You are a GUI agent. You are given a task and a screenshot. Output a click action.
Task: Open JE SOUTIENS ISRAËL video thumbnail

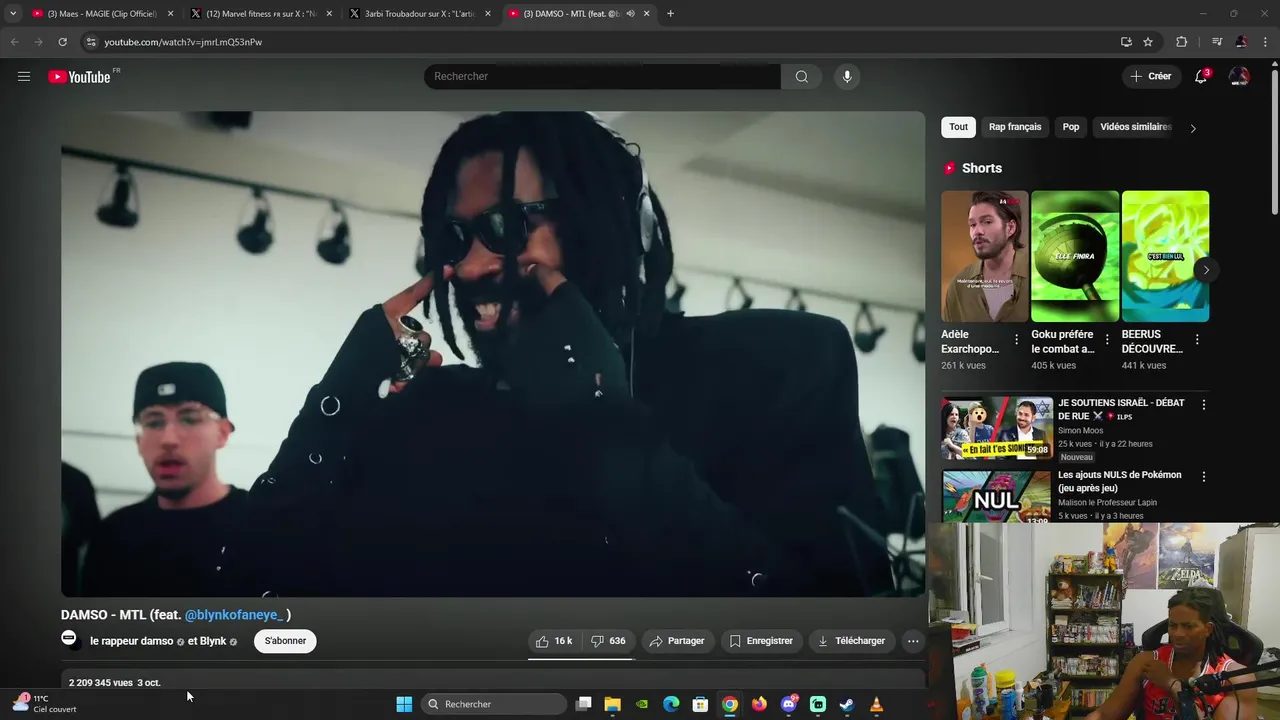(x=996, y=427)
